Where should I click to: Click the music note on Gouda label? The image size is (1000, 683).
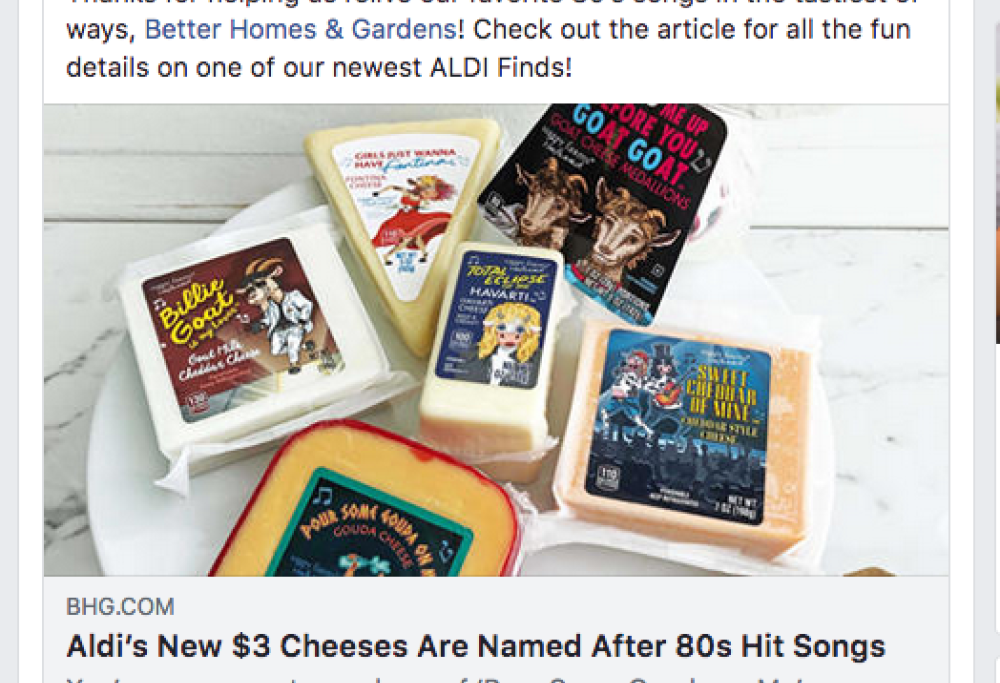coord(321,495)
